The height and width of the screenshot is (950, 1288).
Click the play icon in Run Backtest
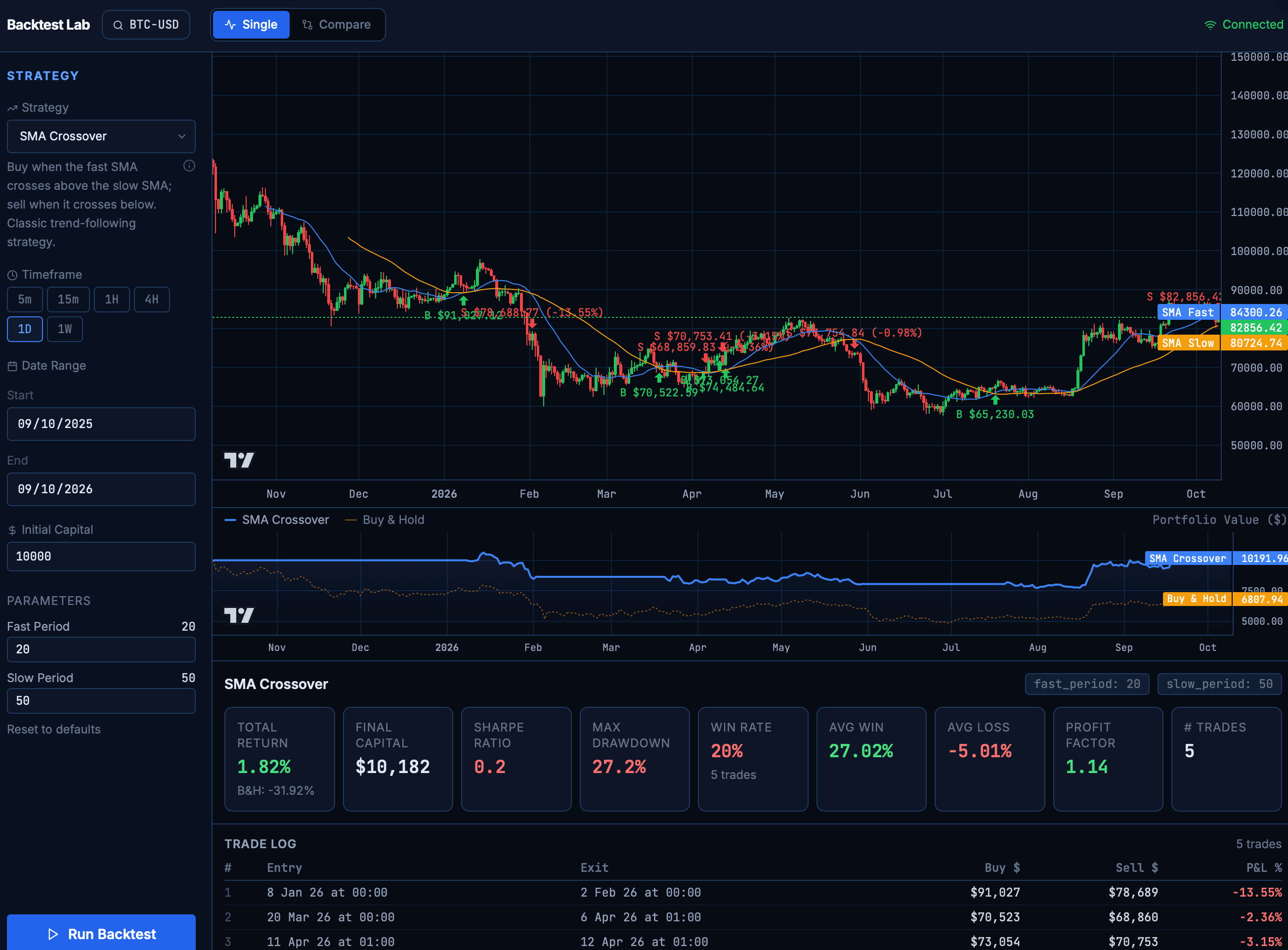53,934
